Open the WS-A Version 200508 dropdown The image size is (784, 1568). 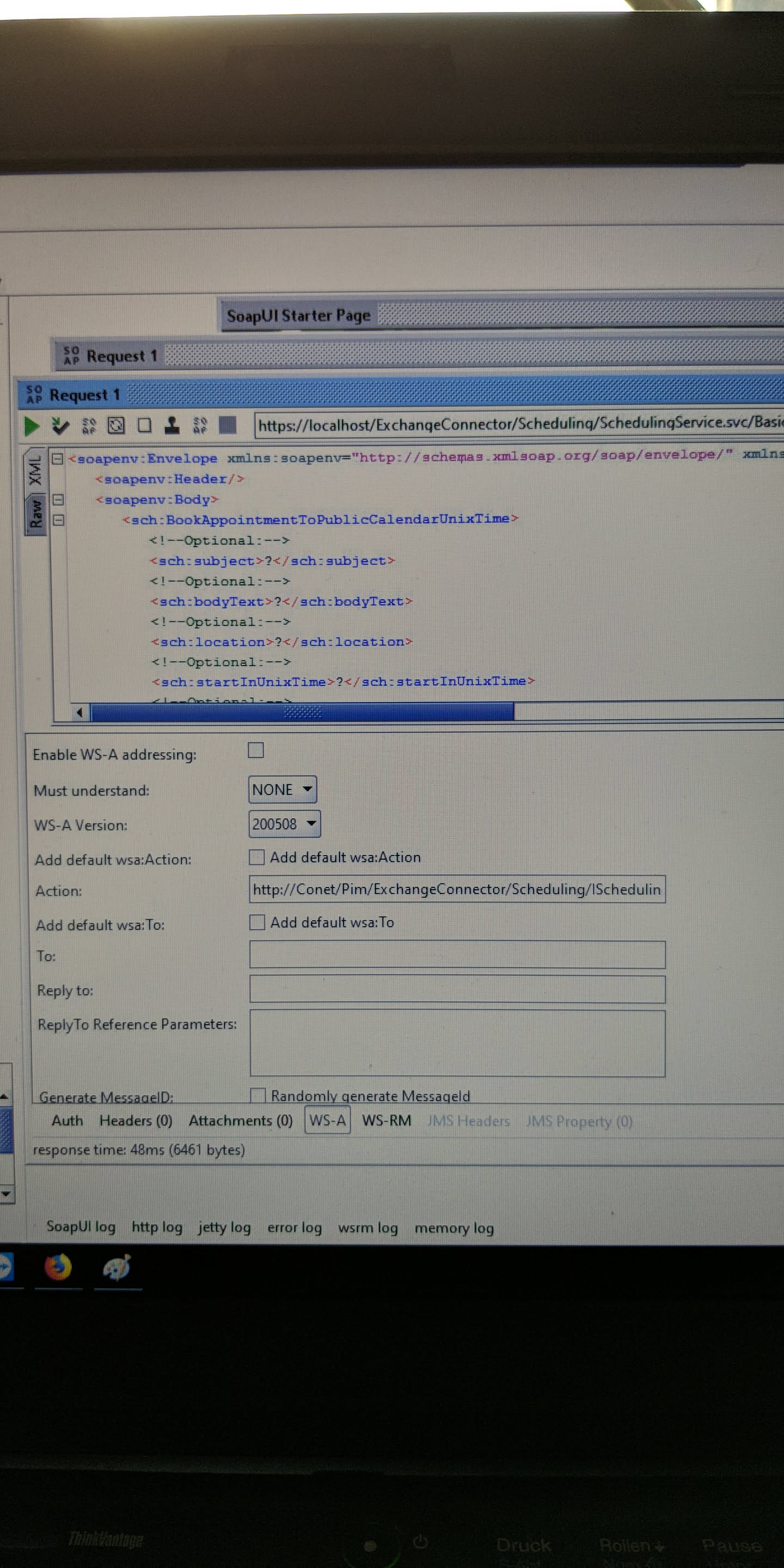coord(284,824)
